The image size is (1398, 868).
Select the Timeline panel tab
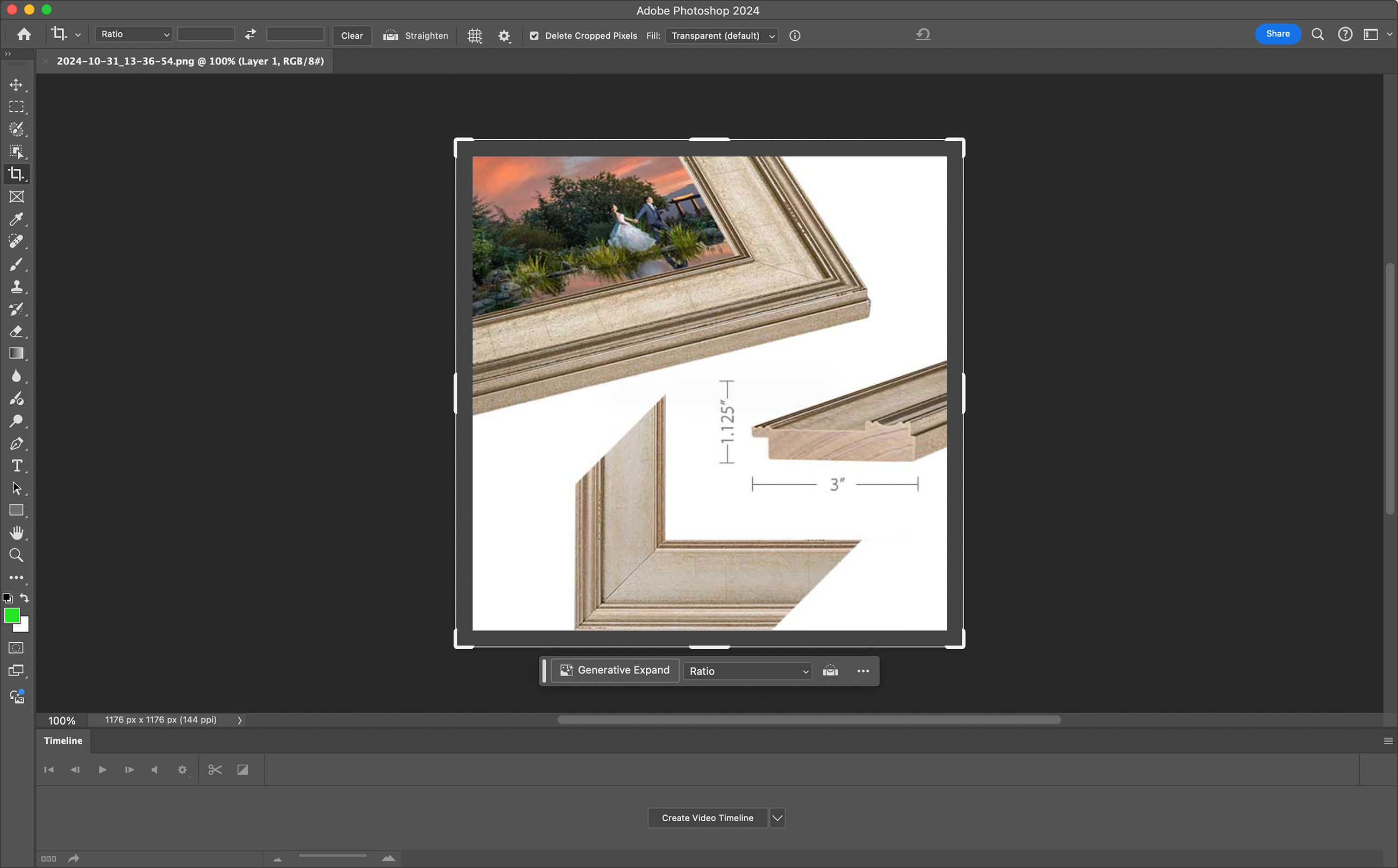63,741
